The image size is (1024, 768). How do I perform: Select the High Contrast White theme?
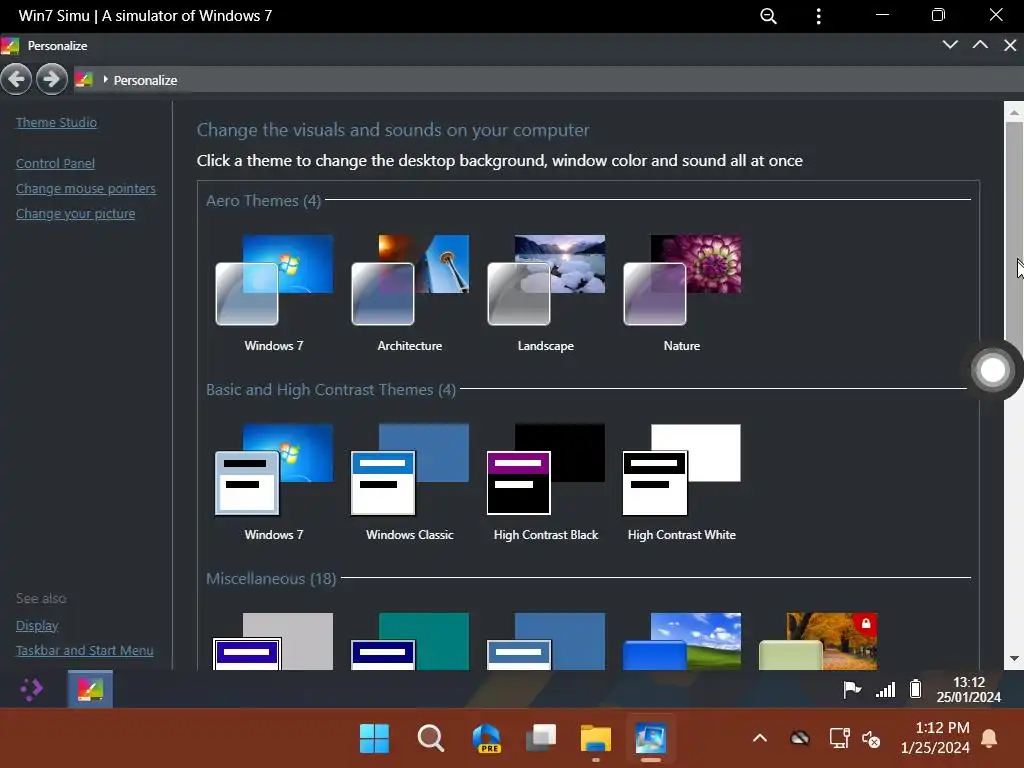click(682, 483)
